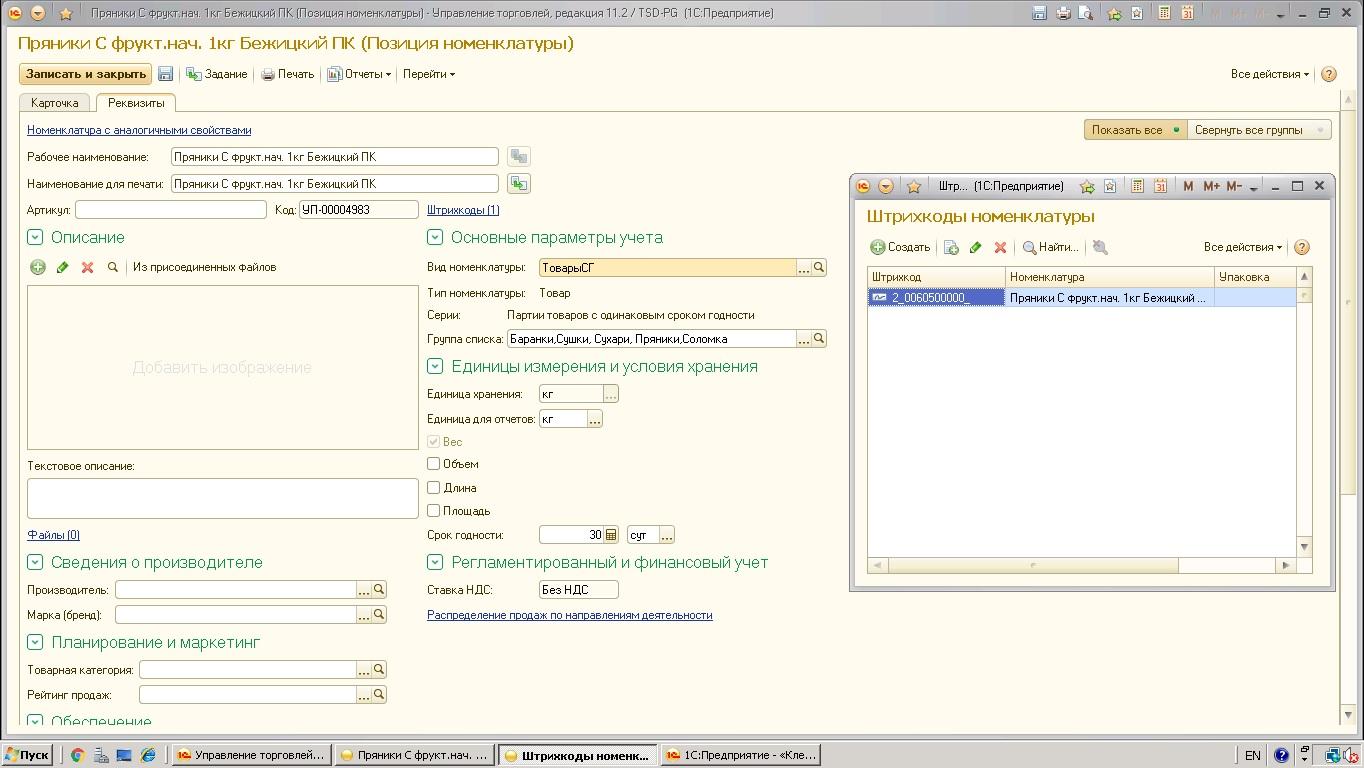
Task: Click the pencil edit-image icon in Описание
Action: tap(62, 267)
